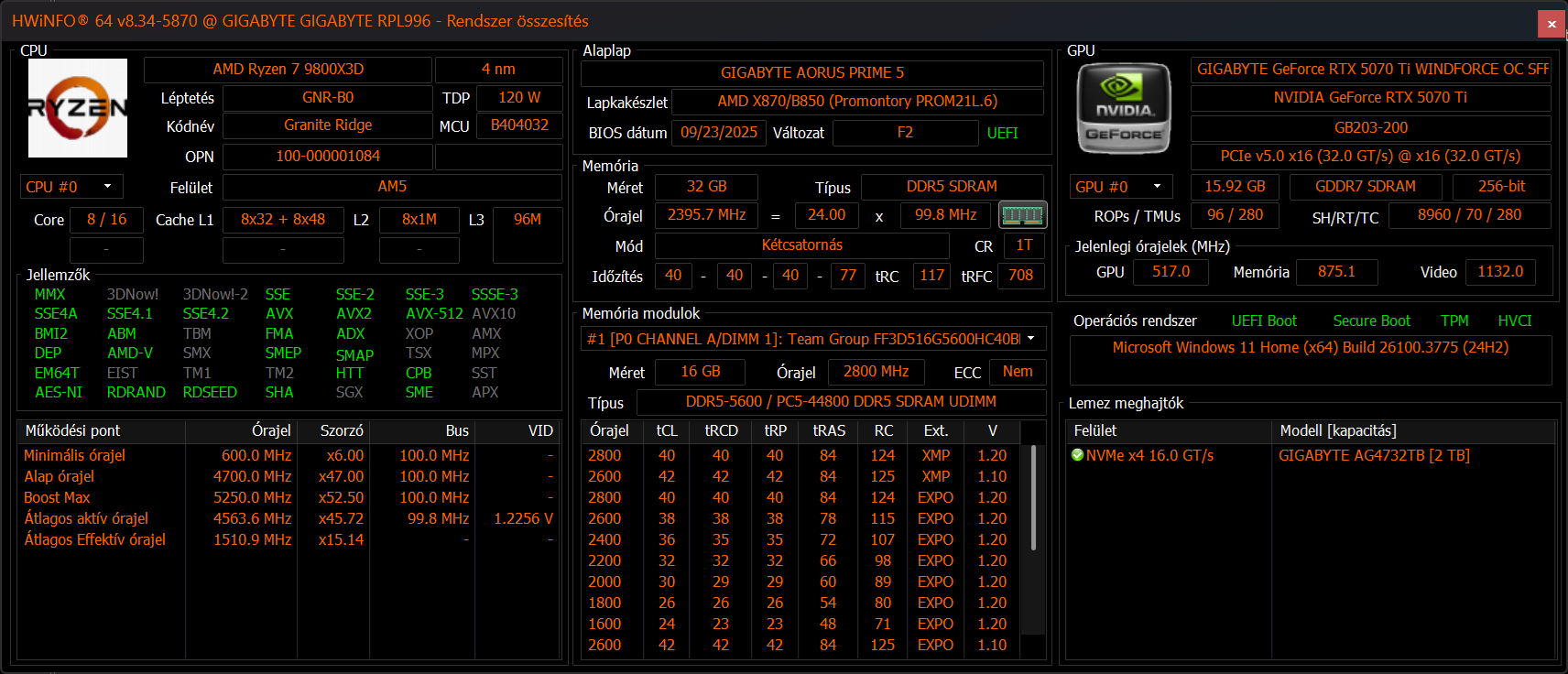Click the green memory module icon
This screenshot has width=1568, height=674.
point(1022,215)
